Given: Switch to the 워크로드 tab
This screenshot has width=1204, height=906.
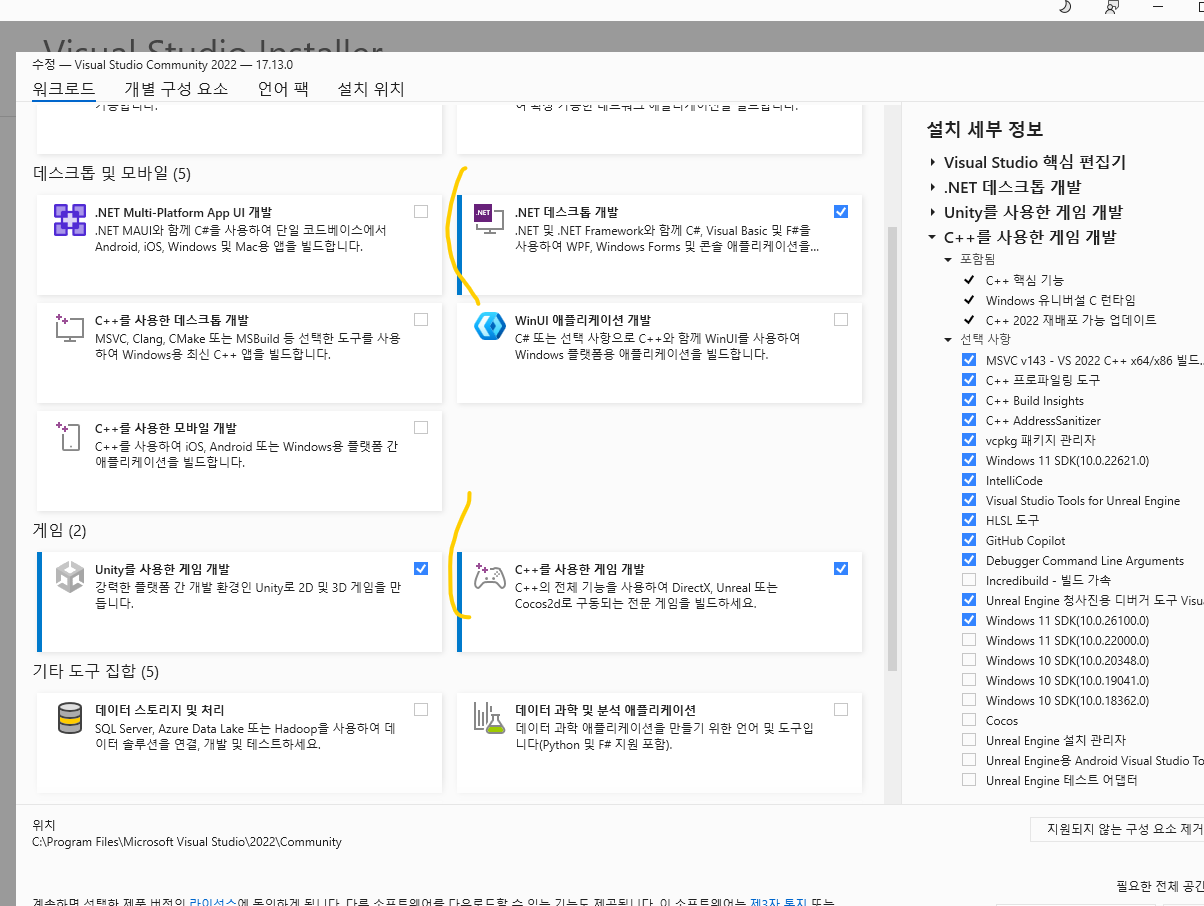Looking at the screenshot, I should click(64, 89).
